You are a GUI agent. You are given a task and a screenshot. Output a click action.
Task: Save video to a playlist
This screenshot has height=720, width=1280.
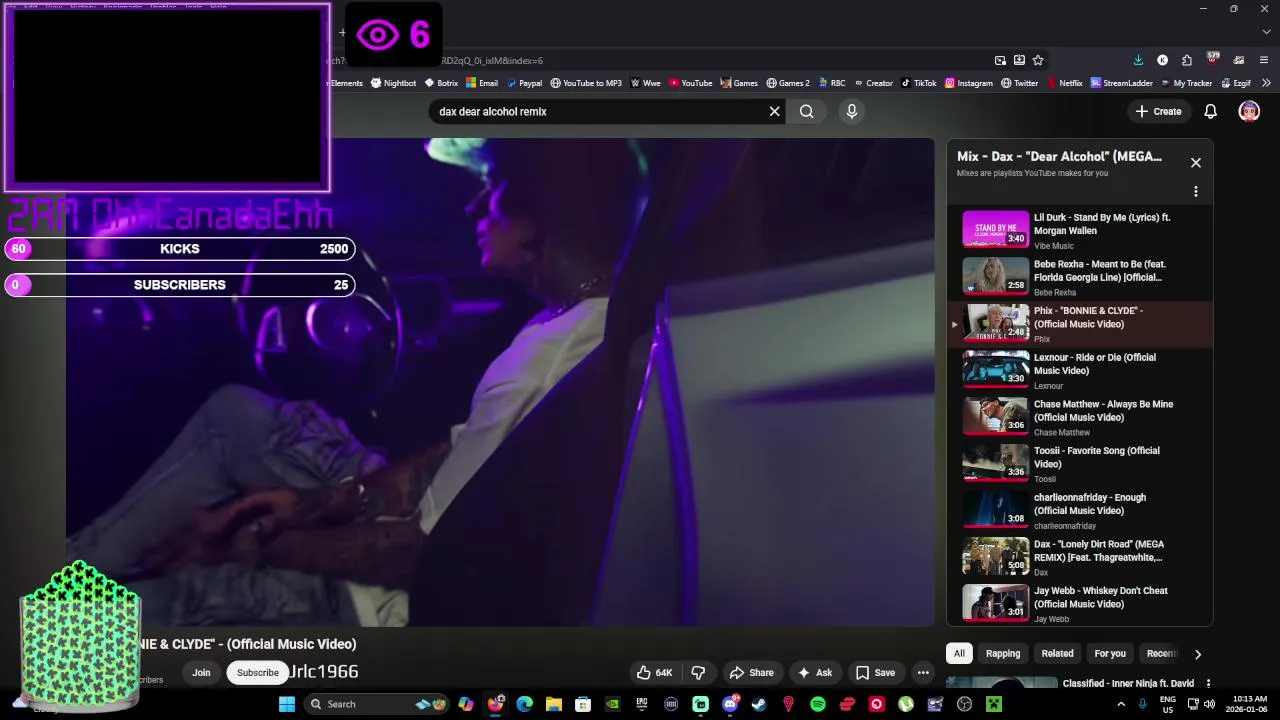[875, 673]
